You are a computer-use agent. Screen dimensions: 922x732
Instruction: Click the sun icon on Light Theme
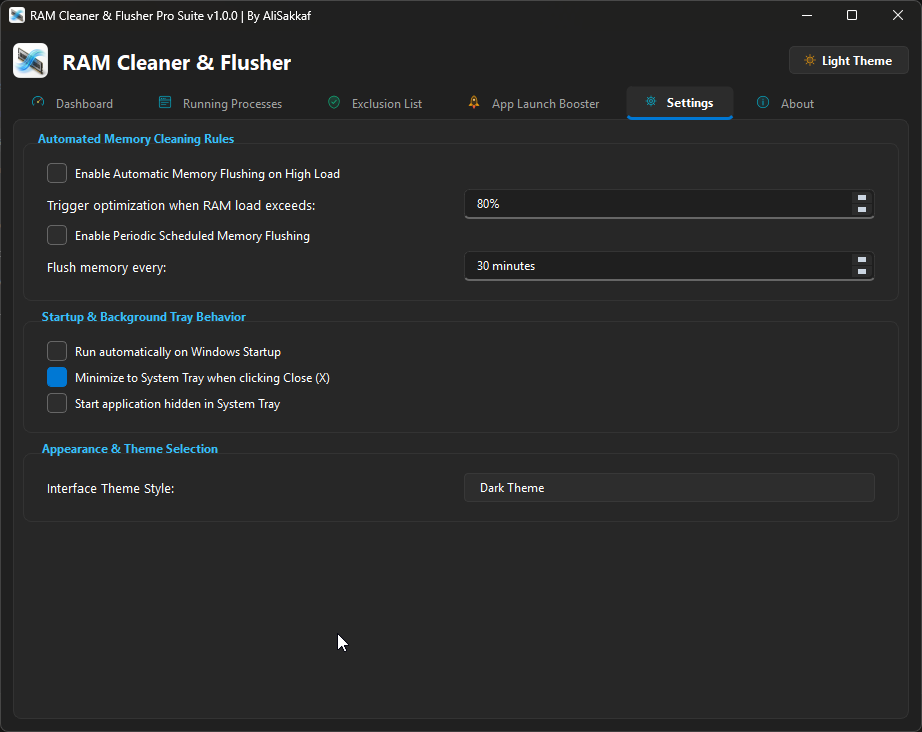[x=810, y=61]
